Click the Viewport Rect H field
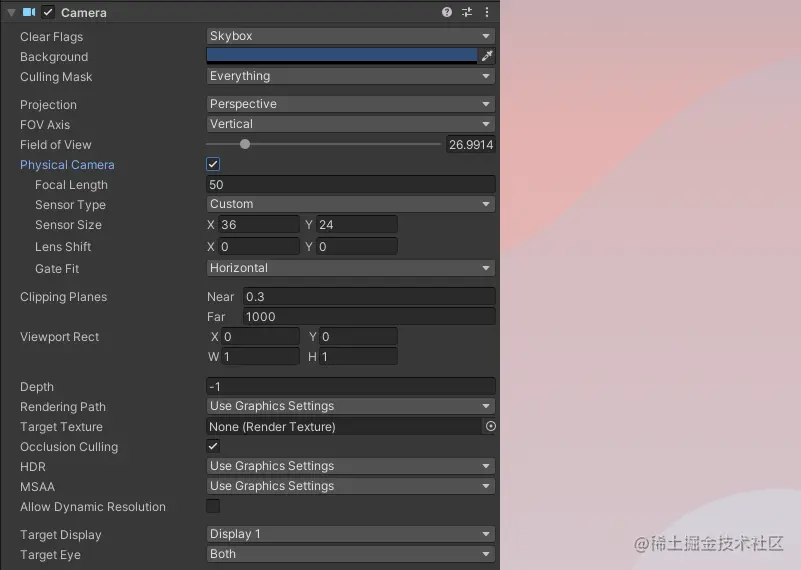Image resolution: width=801 pixels, height=570 pixels. 358,357
